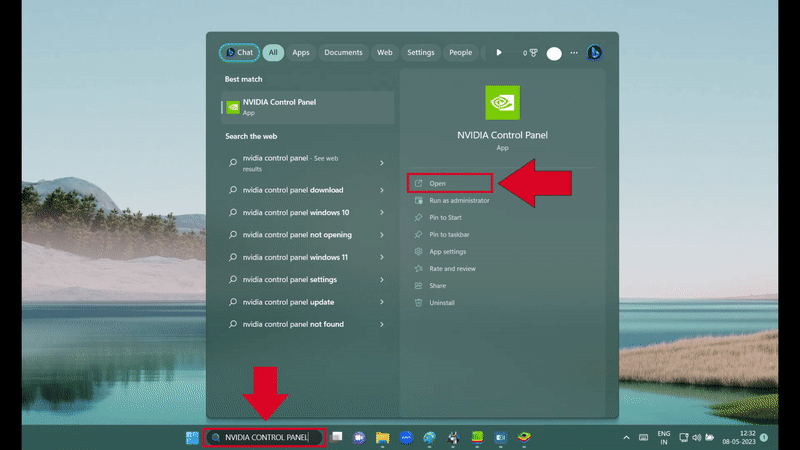Open the BlueStacks icon on taskbar
800x450 pixels.
(x=524, y=437)
